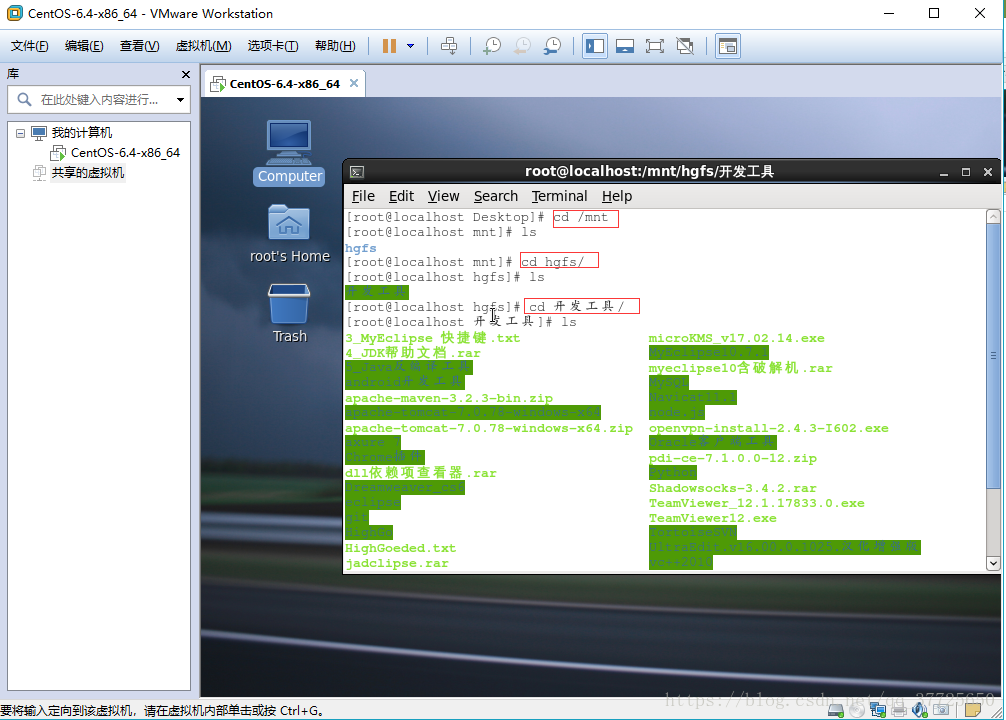The image size is (1006, 720).
Task: Open the snapshot manager
Action: pyautogui.click(x=552, y=46)
